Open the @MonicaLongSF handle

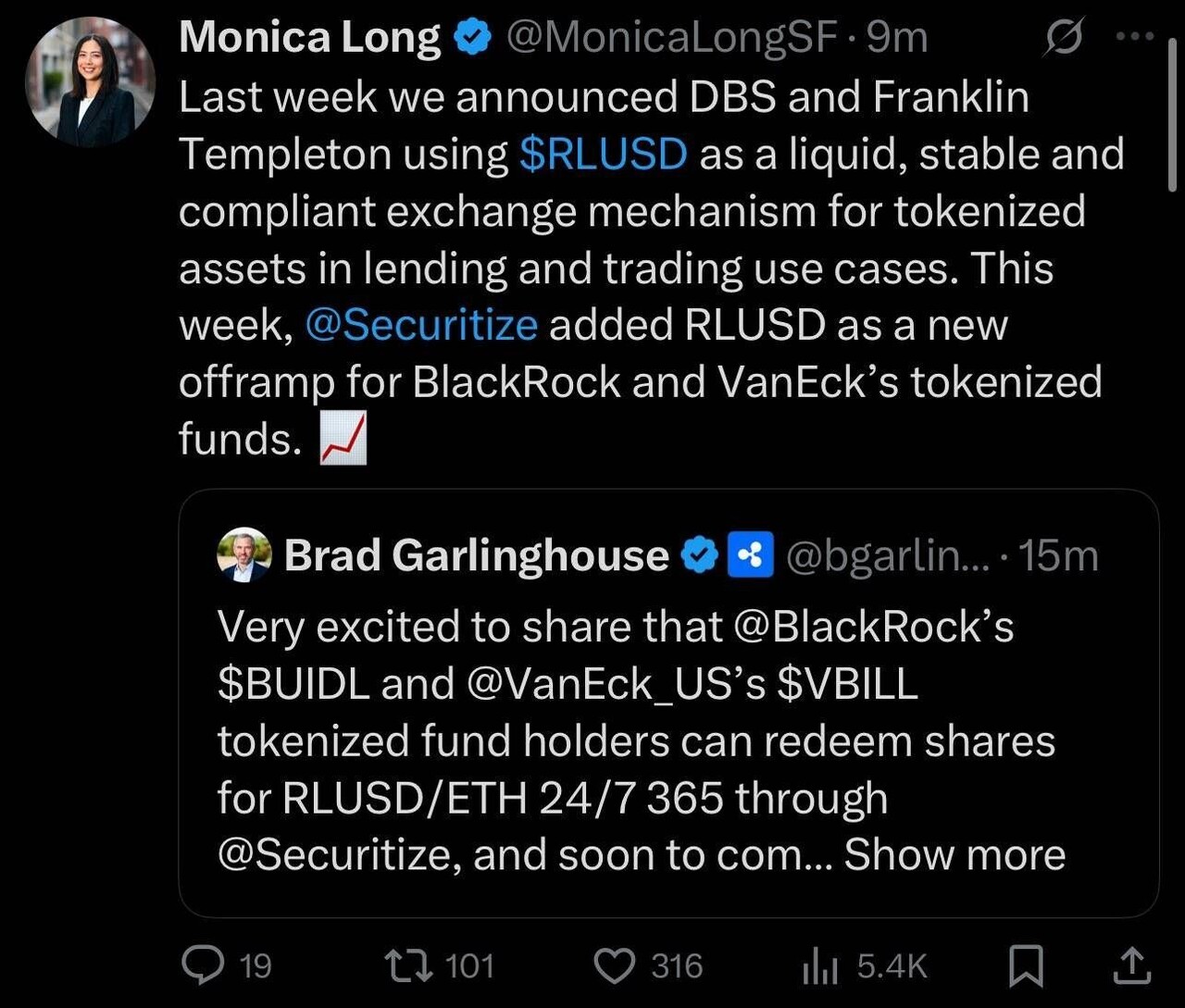(670, 39)
